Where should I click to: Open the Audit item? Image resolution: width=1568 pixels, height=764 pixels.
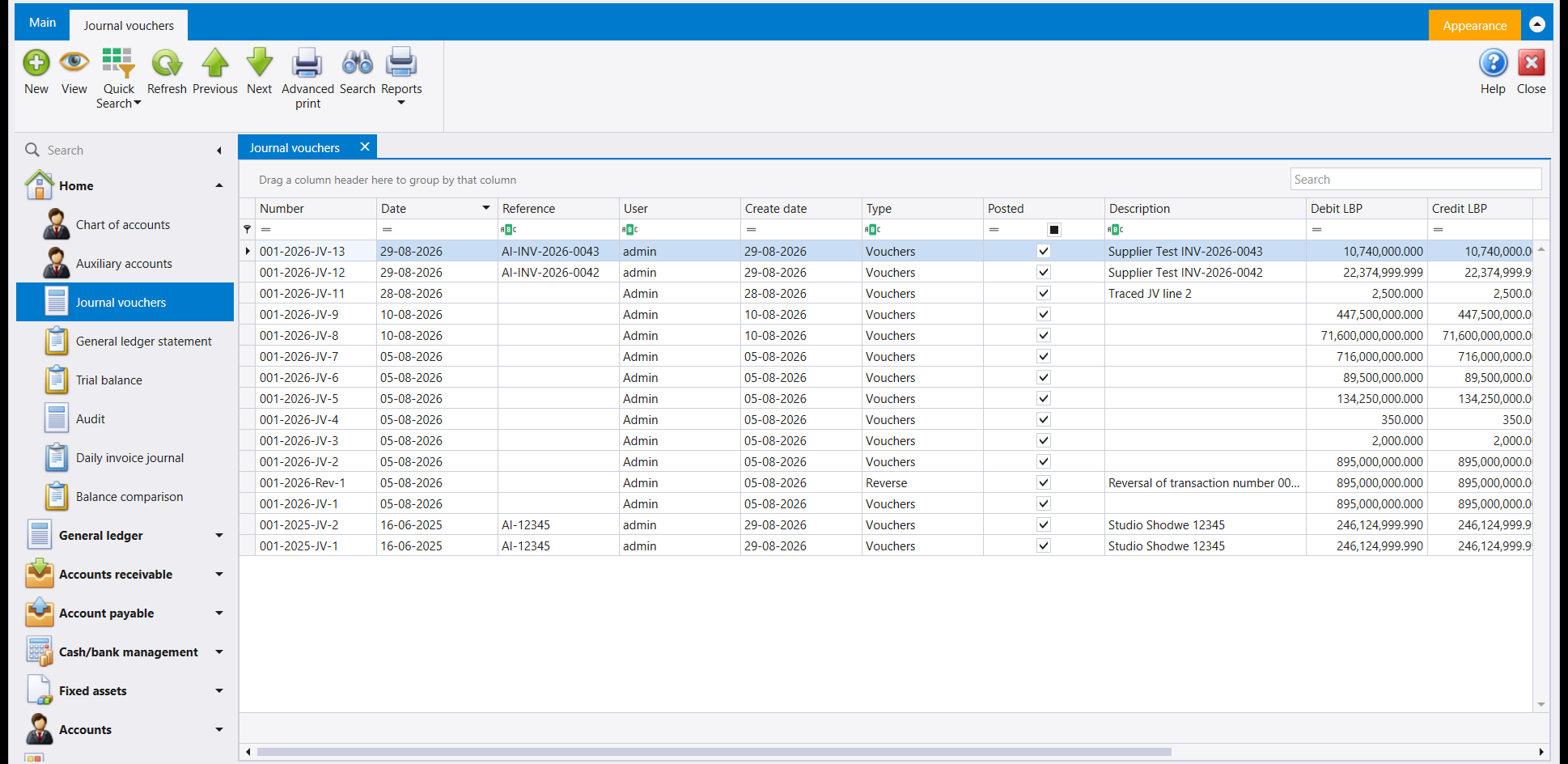tap(91, 419)
